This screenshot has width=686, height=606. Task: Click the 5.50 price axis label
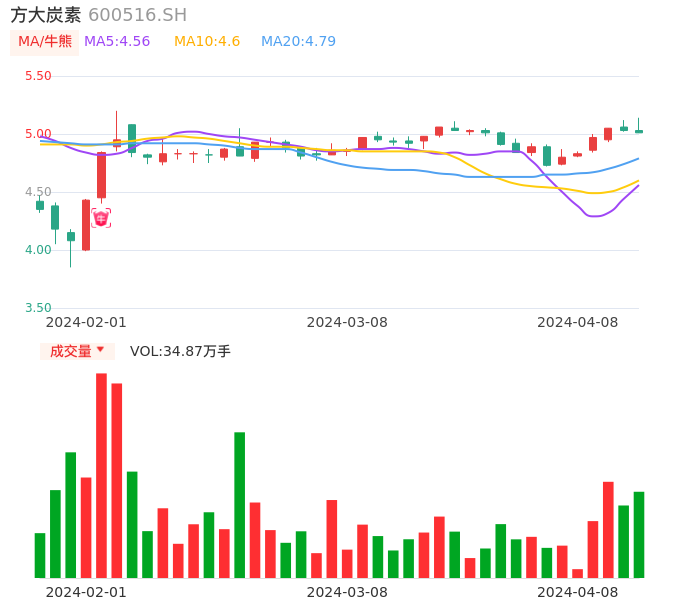(38, 76)
